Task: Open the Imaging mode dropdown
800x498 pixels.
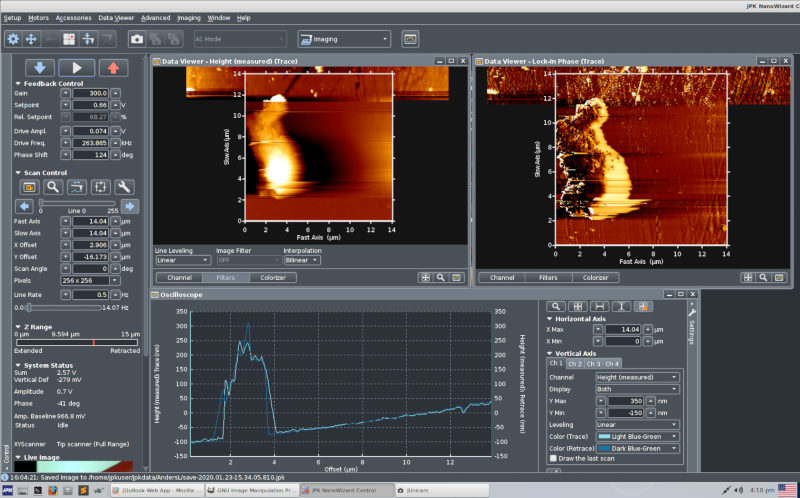Action: click(344, 39)
